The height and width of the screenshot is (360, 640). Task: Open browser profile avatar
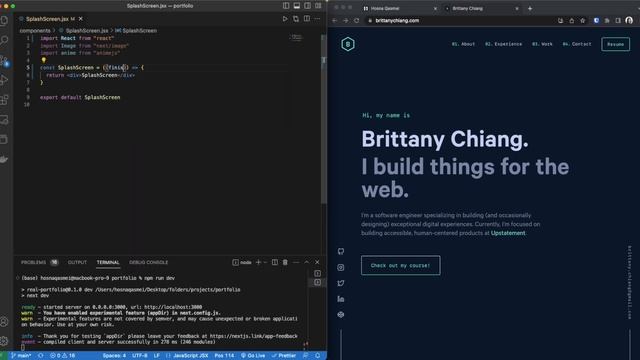[629, 20]
